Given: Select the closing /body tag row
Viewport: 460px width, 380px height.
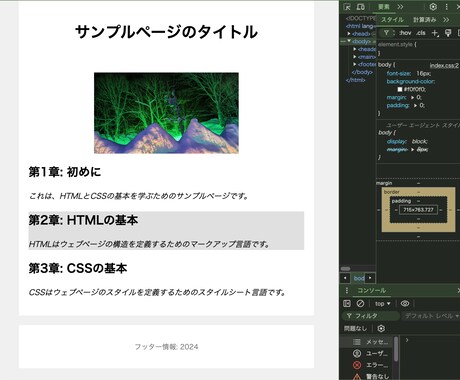Looking at the screenshot, I should click(362, 72).
